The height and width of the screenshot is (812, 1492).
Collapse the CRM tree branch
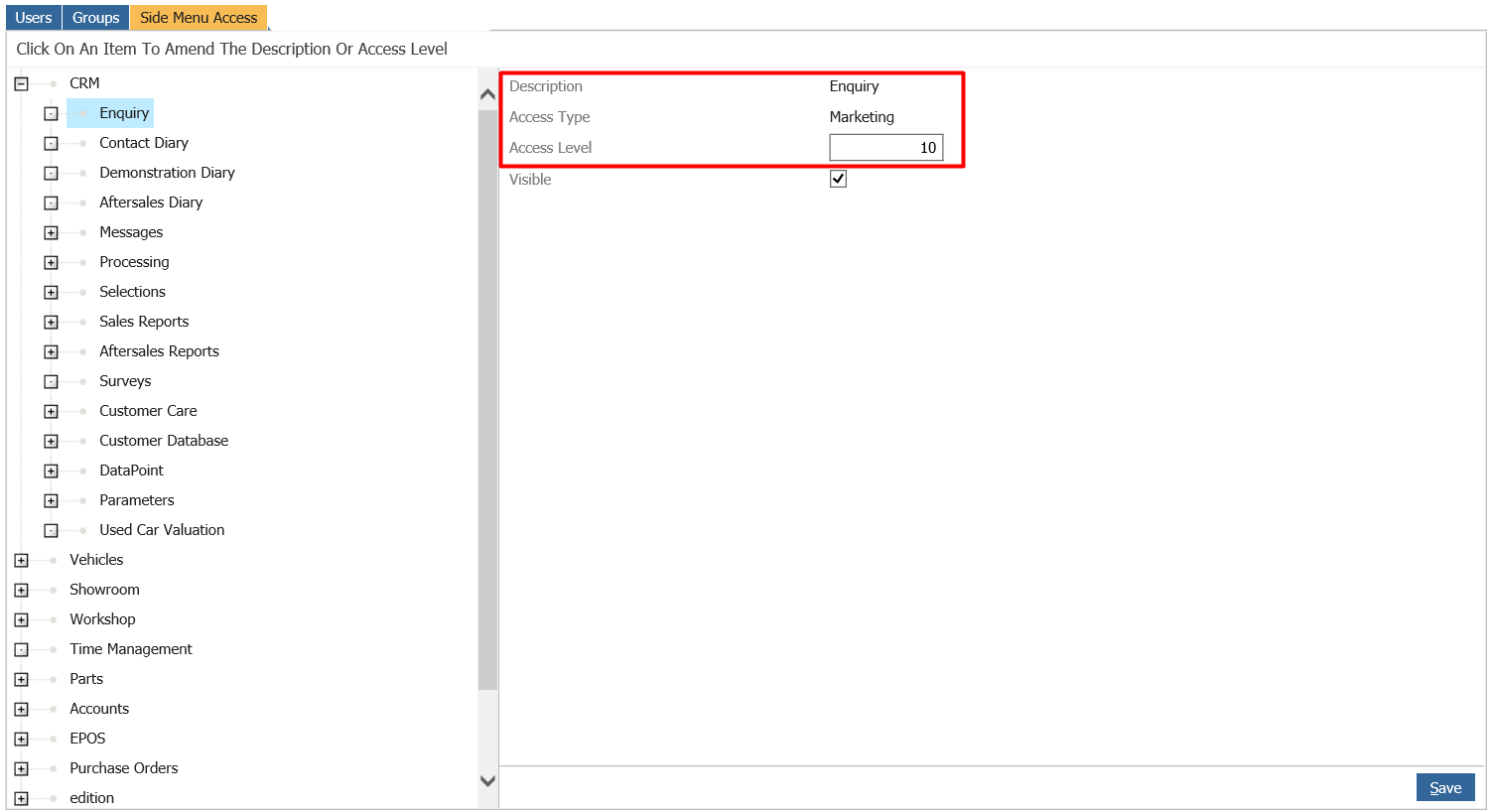(x=21, y=82)
